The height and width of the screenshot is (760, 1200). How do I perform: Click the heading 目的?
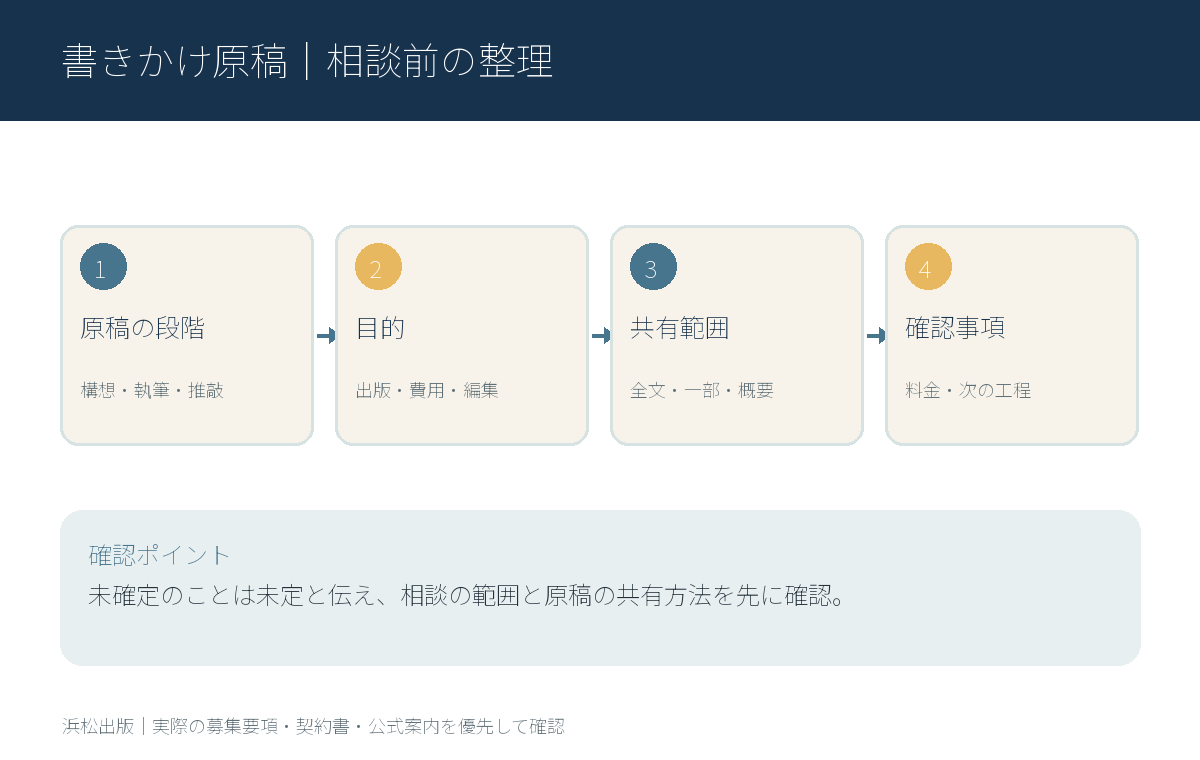(380, 328)
